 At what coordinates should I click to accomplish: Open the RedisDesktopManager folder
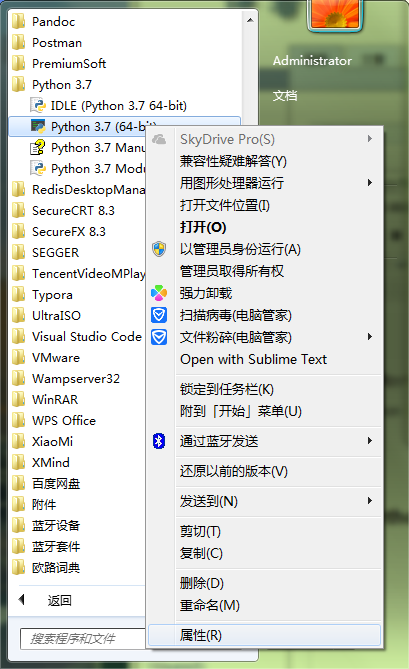pos(89,189)
